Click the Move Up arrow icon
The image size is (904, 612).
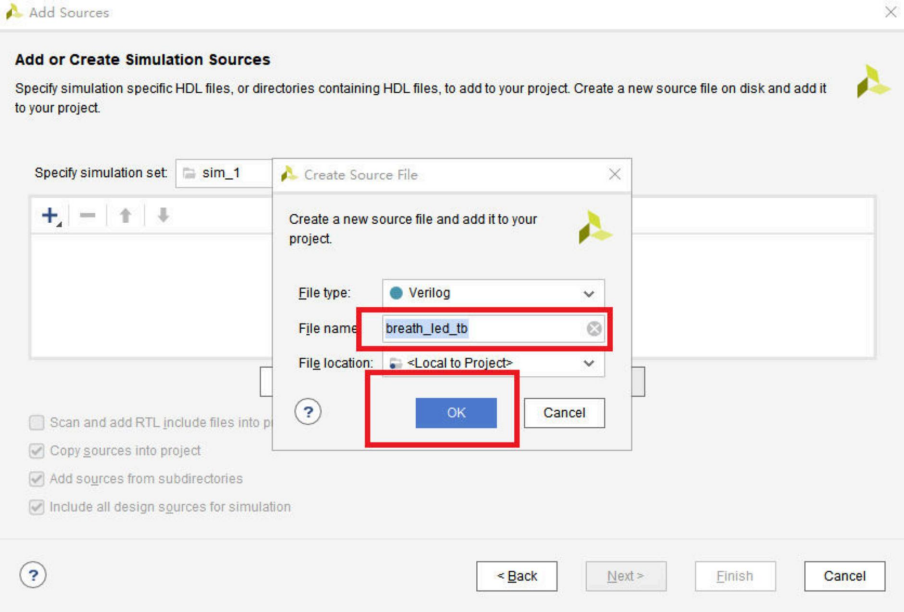pos(125,216)
